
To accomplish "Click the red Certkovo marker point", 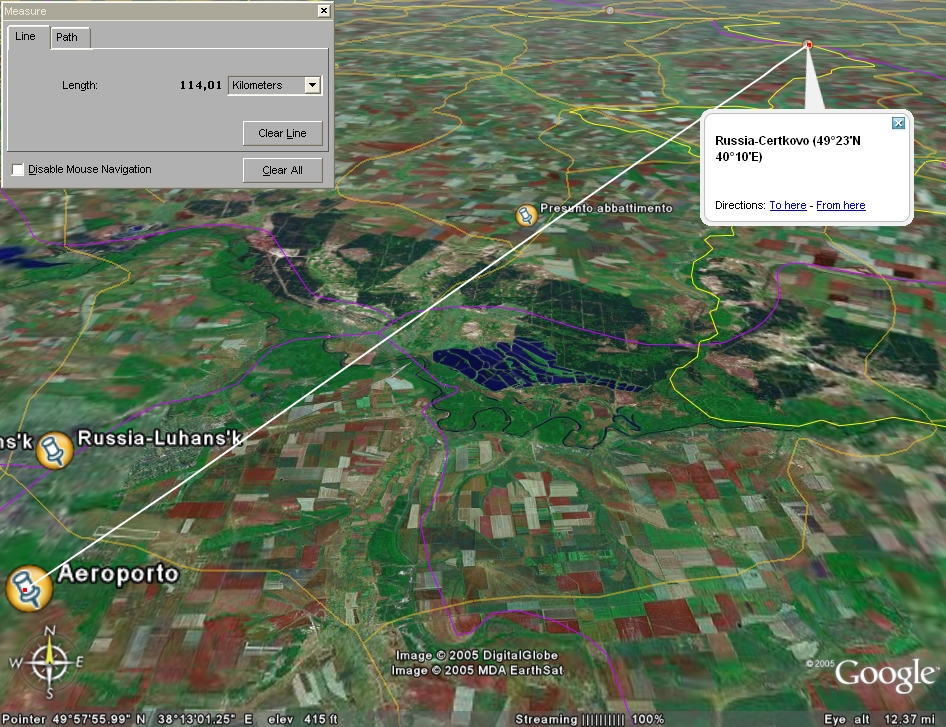I will click(x=808, y=45).
